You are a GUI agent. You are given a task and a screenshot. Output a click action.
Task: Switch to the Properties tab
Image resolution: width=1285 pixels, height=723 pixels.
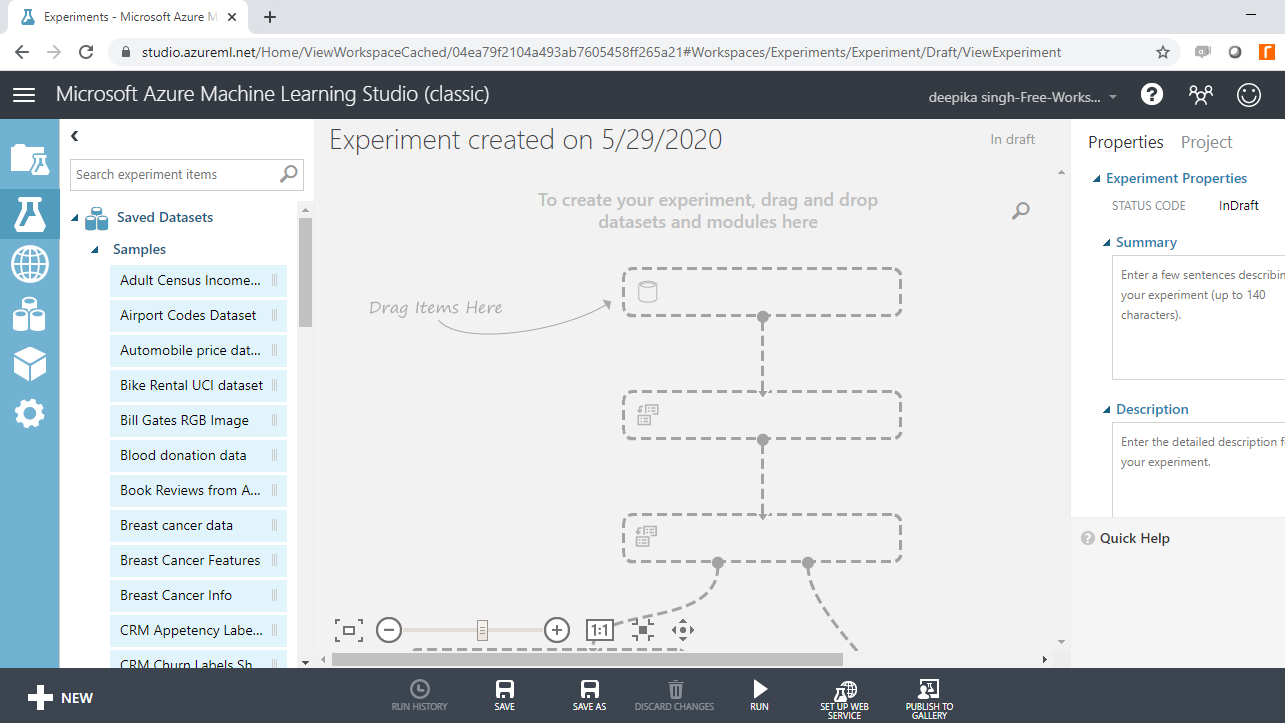[x=1126, y=142]
